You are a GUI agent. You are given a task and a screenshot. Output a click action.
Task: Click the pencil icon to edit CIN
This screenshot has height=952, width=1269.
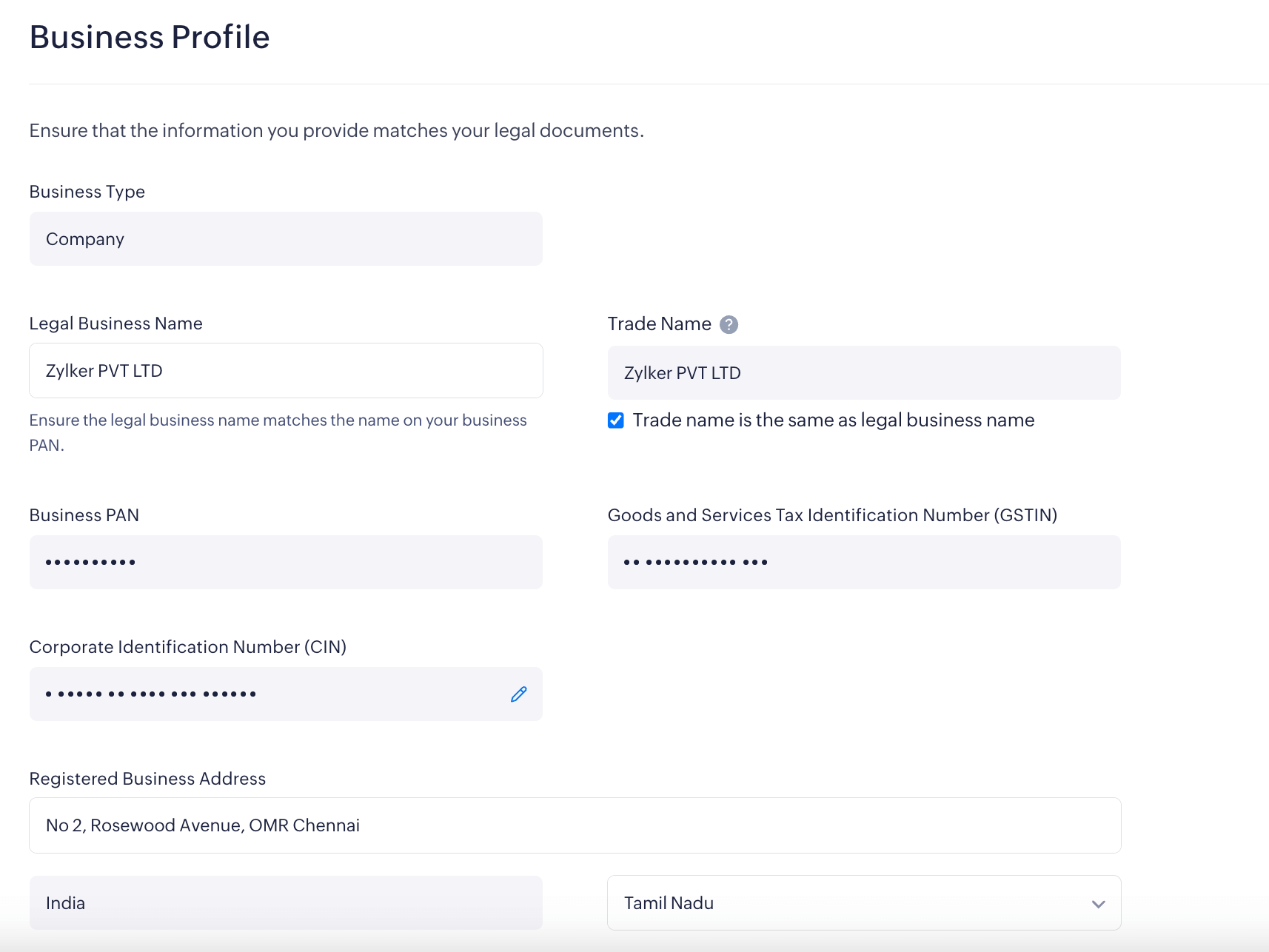point(518,694)
